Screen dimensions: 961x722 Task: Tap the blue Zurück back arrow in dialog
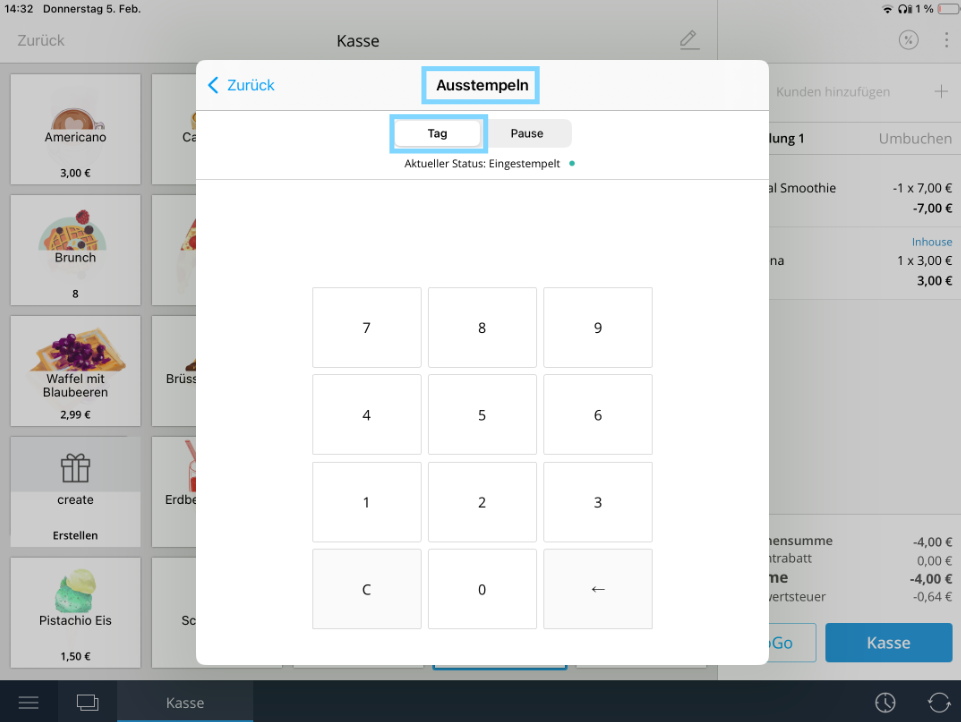[241, 85]
